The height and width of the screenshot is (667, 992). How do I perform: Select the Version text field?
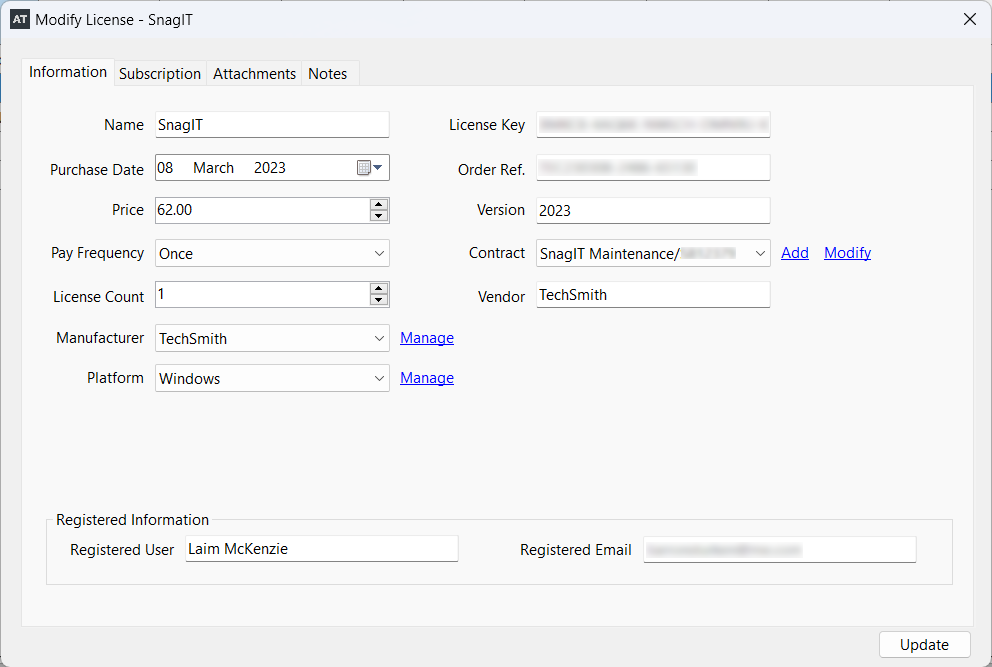(x=652, y=211)
